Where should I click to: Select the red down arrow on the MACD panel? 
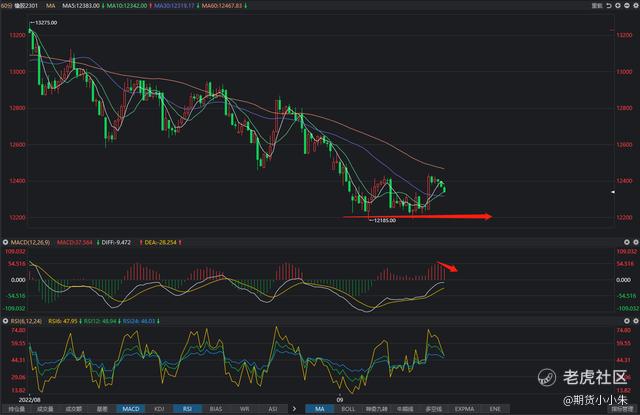pos(453,266)
